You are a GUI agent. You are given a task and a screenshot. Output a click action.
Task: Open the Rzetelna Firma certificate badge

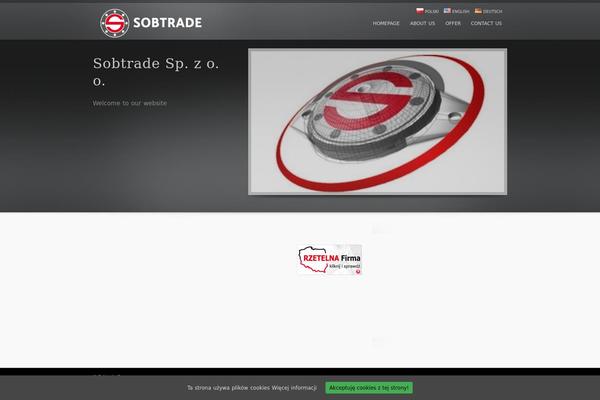329,260
